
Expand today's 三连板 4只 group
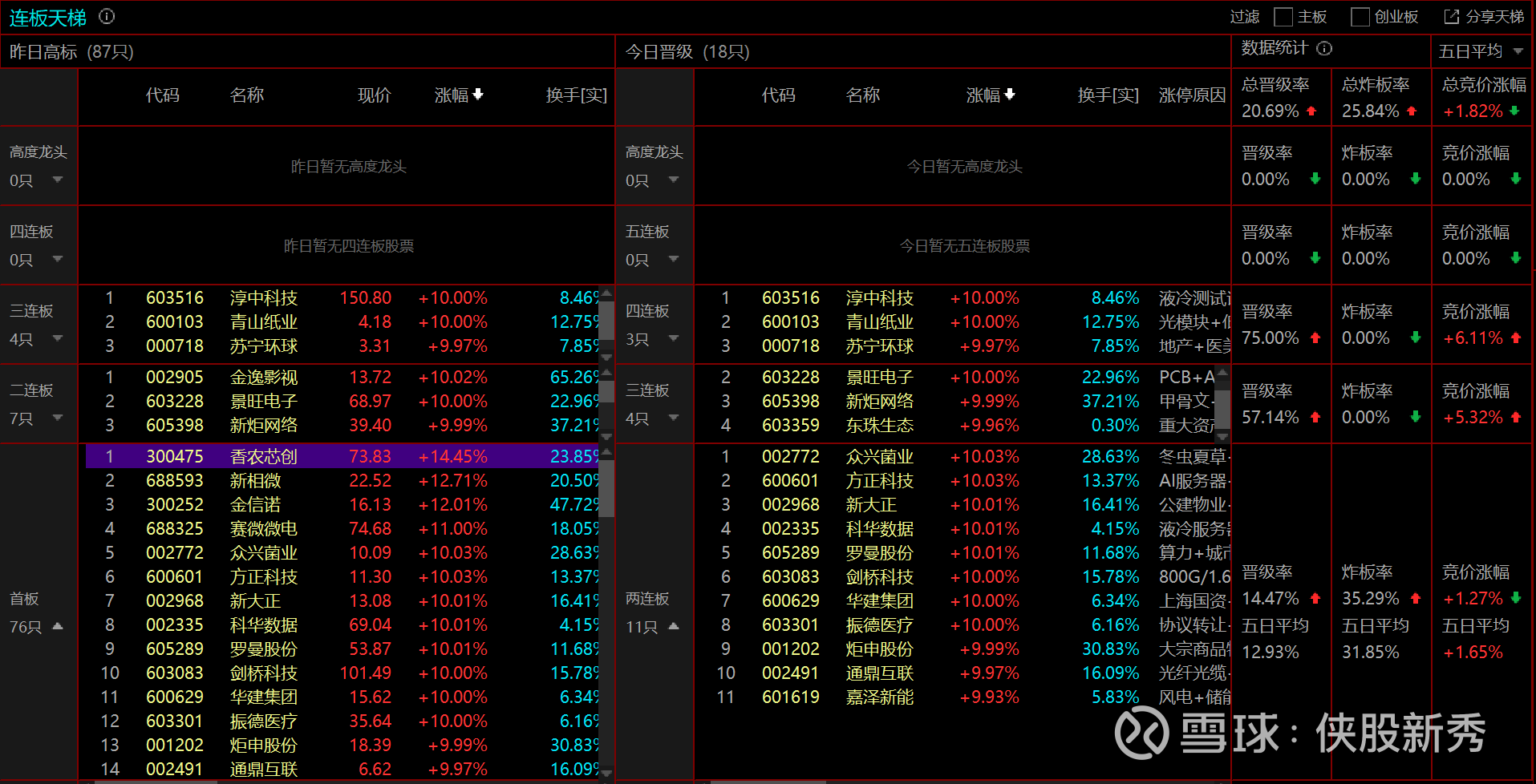tap(674, 418)
